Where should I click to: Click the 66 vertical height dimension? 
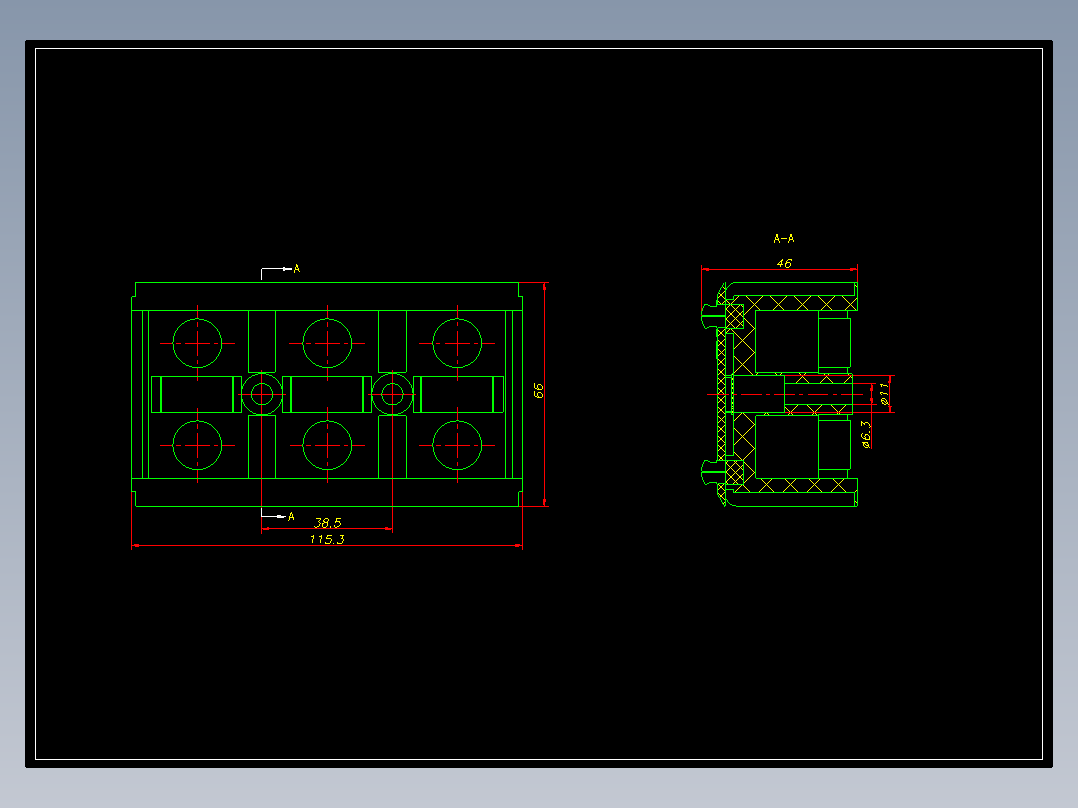(538, 391)
